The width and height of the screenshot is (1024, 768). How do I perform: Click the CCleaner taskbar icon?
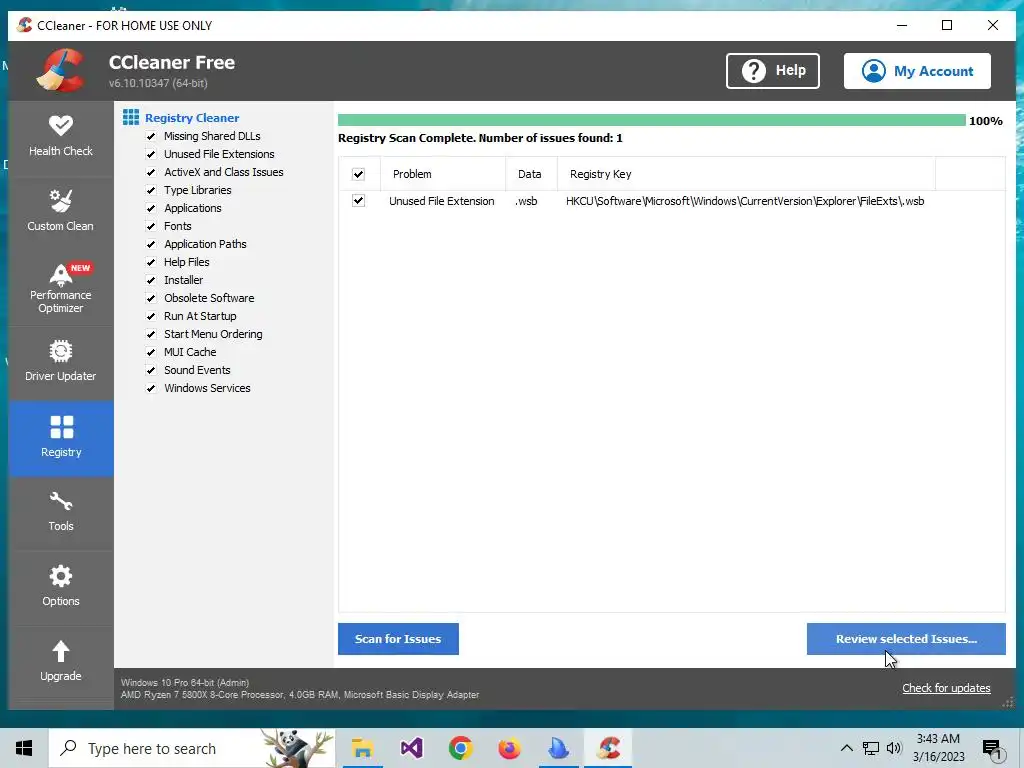pyautogui.click(x=608, y=748)
